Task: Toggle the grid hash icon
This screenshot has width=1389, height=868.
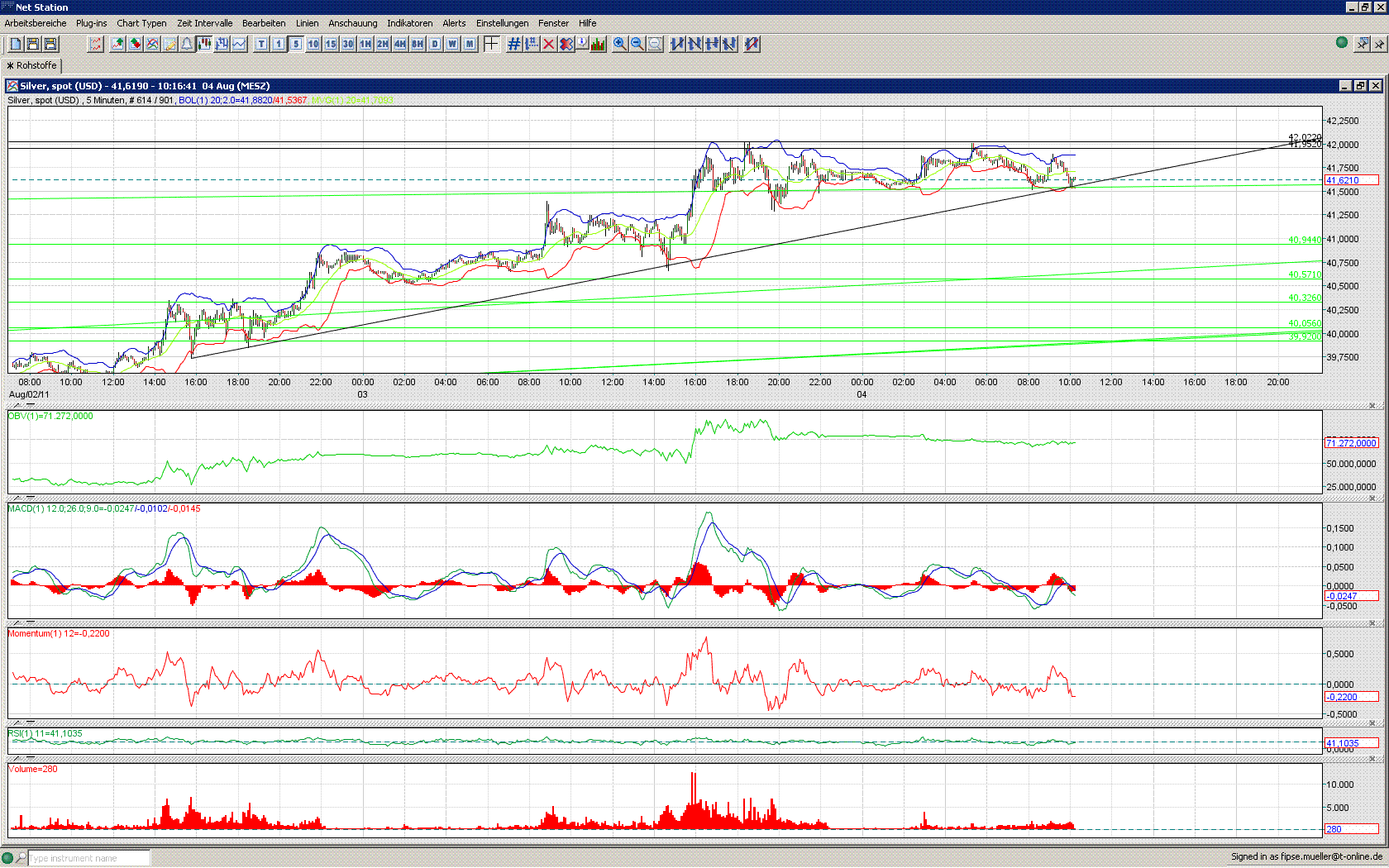Action: coord(513,44)
